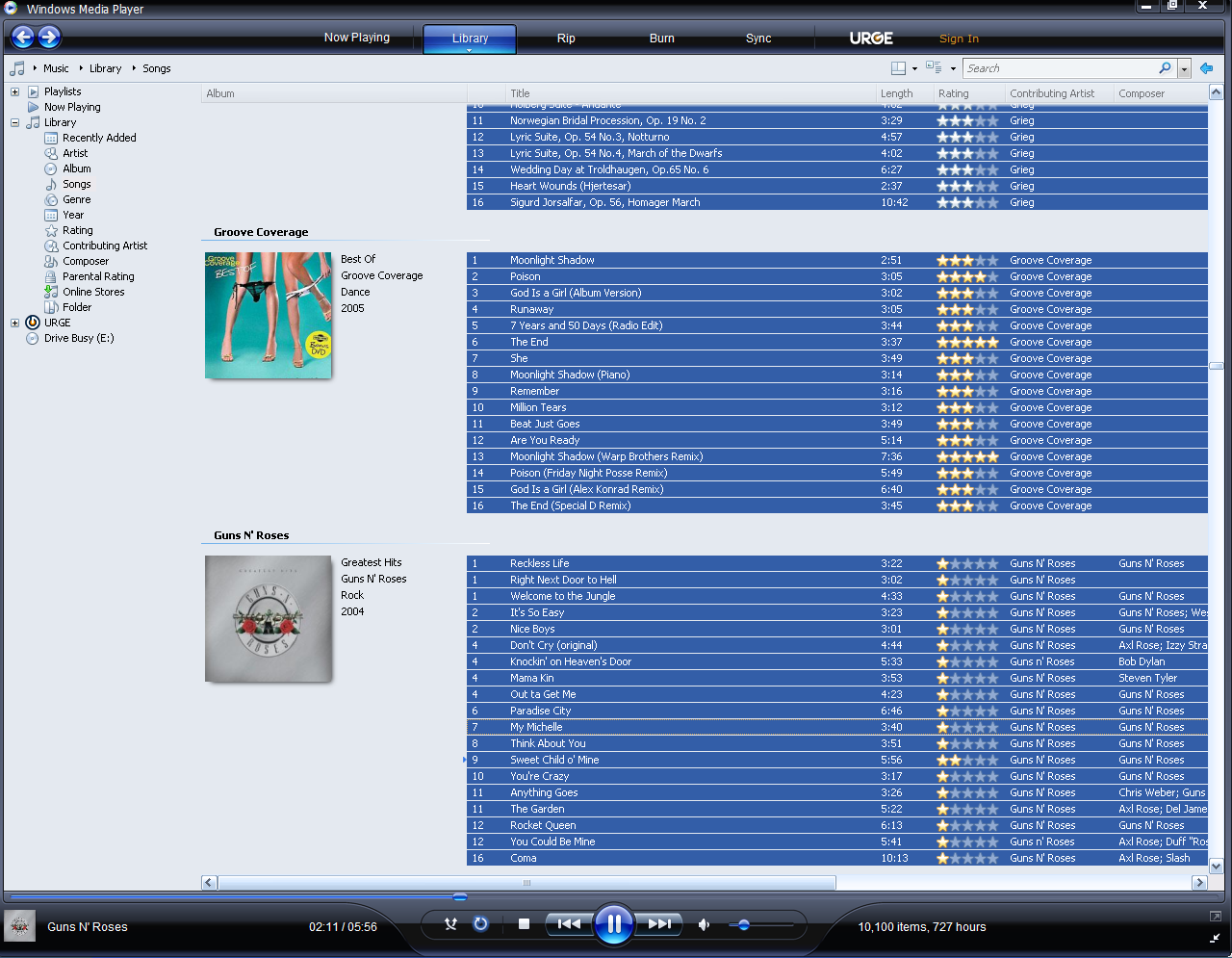Select Parental Rating in the tree
This screenshot has height=958, width=1232.
(98, 276)
